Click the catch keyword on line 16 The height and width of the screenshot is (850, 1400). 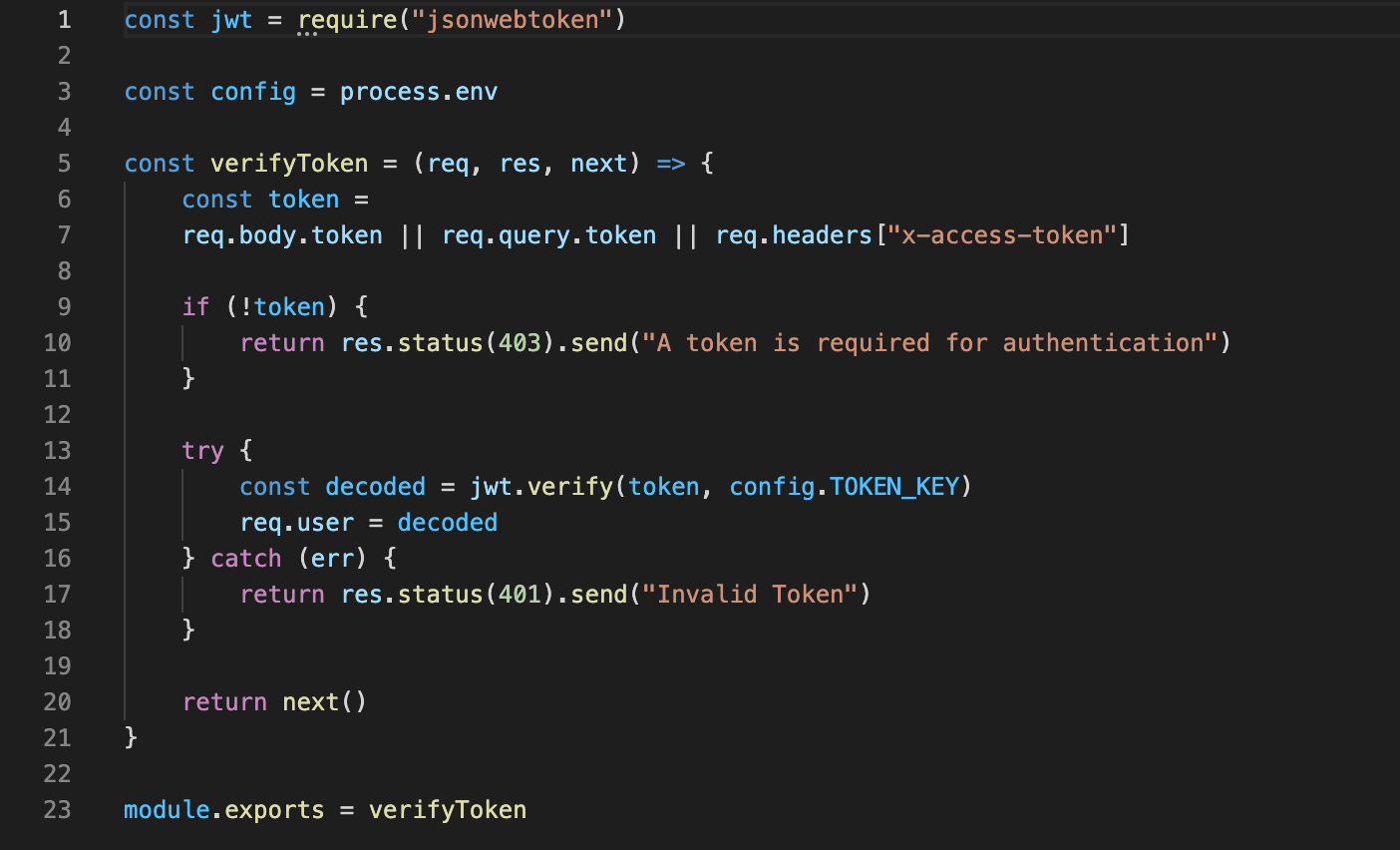pyautogui.click(x=246, y=559)
